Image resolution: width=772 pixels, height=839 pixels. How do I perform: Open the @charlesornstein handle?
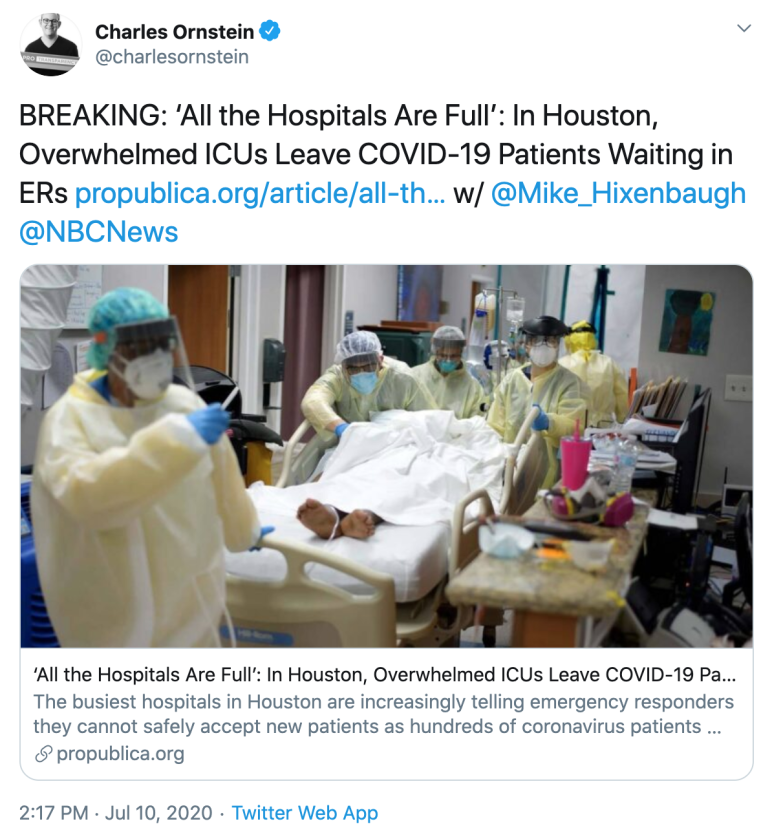click(172, 57)
